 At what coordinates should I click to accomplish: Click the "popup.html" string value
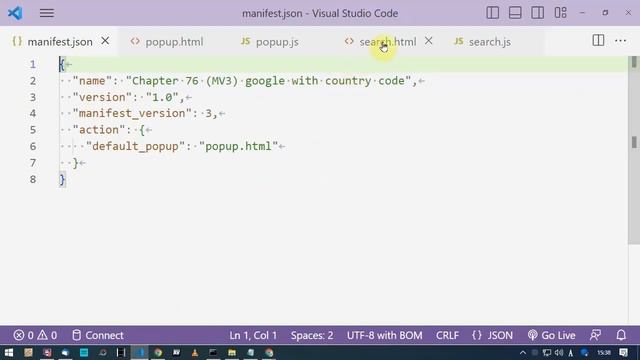[238, 146]
